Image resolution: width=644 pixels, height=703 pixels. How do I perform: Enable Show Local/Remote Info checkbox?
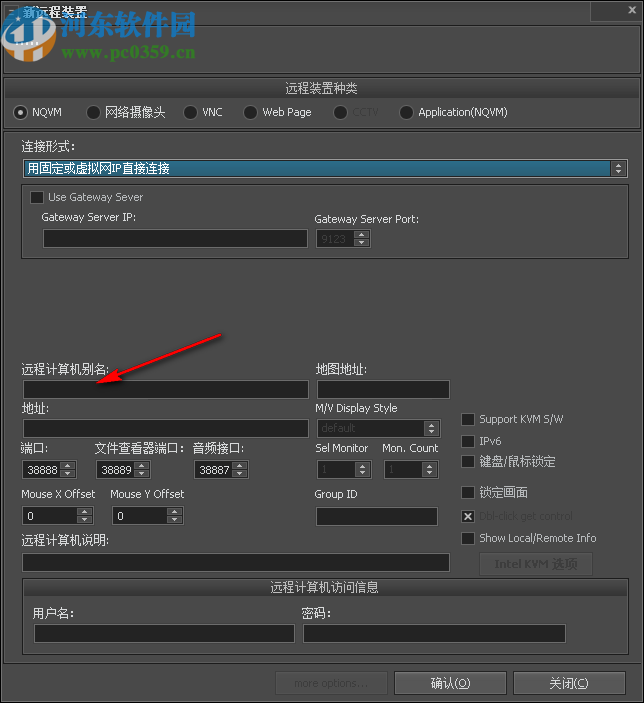[468, 538]
